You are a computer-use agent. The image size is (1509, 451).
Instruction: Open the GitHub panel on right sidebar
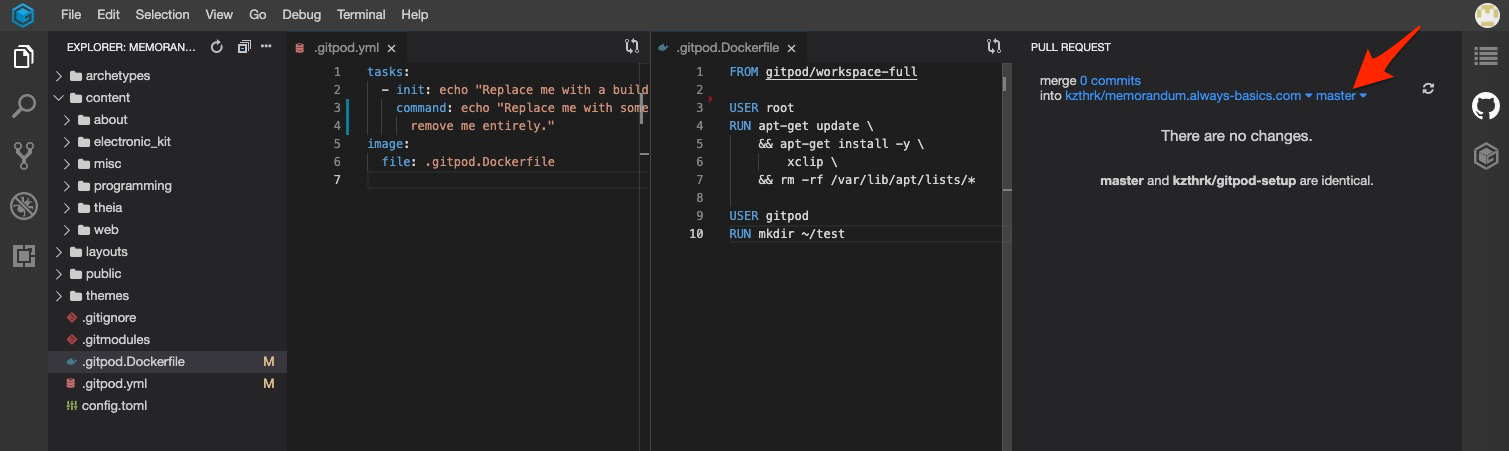point(1486,106)
